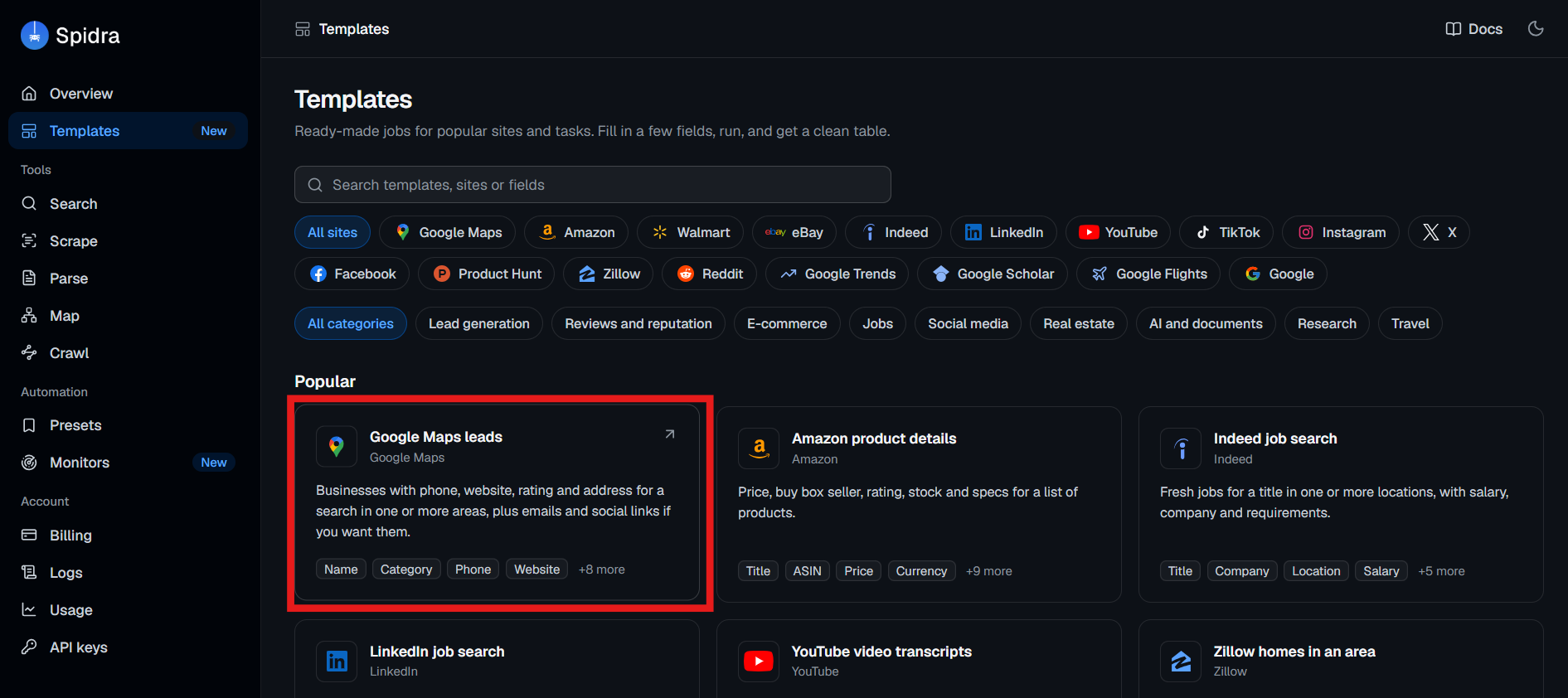Toggle dark mode with the moon icon
The image size is (1568, 698).
point(1536,29)
